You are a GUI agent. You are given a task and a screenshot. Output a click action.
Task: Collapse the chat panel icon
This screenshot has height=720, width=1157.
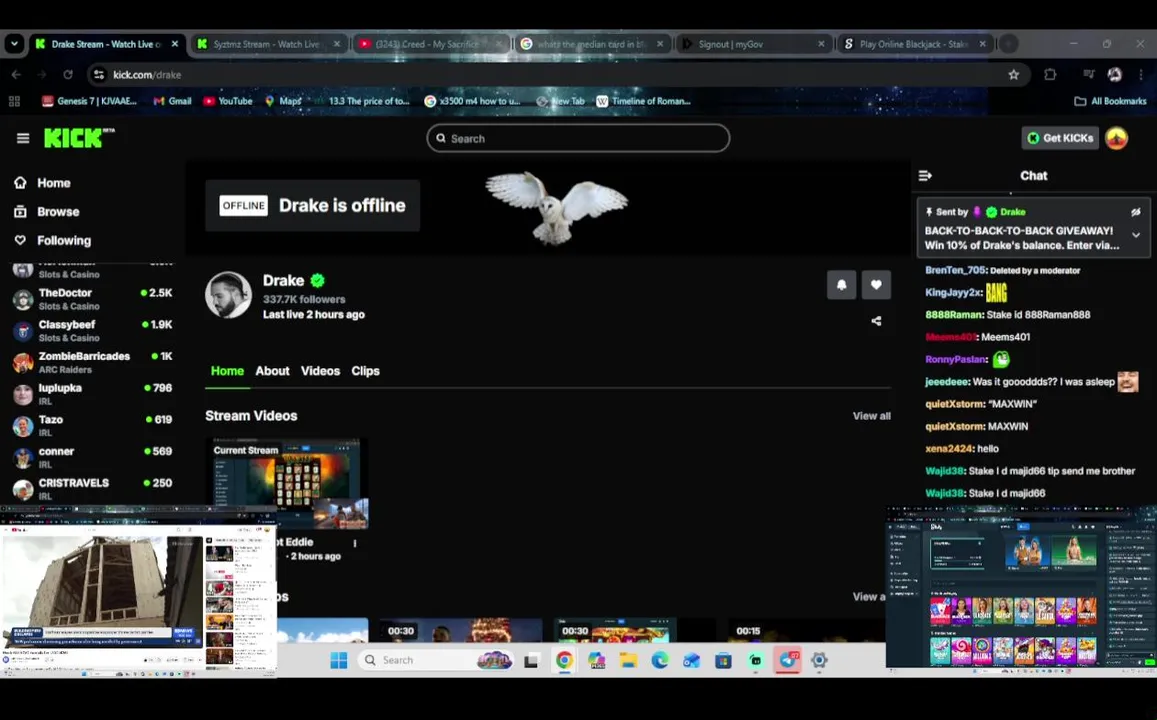(x=925, y=176)
